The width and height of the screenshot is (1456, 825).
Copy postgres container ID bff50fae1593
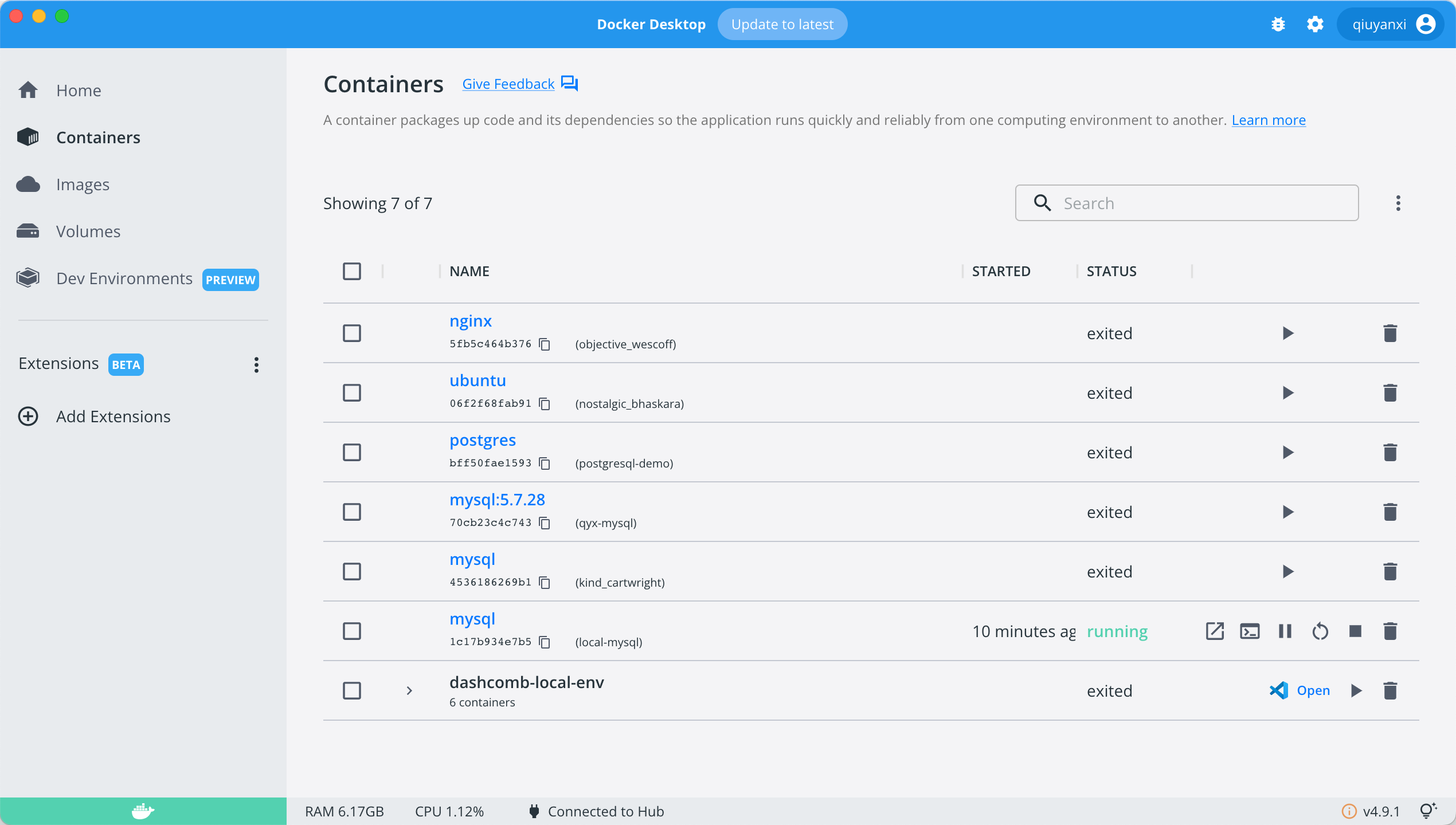(x=545, y=463)
